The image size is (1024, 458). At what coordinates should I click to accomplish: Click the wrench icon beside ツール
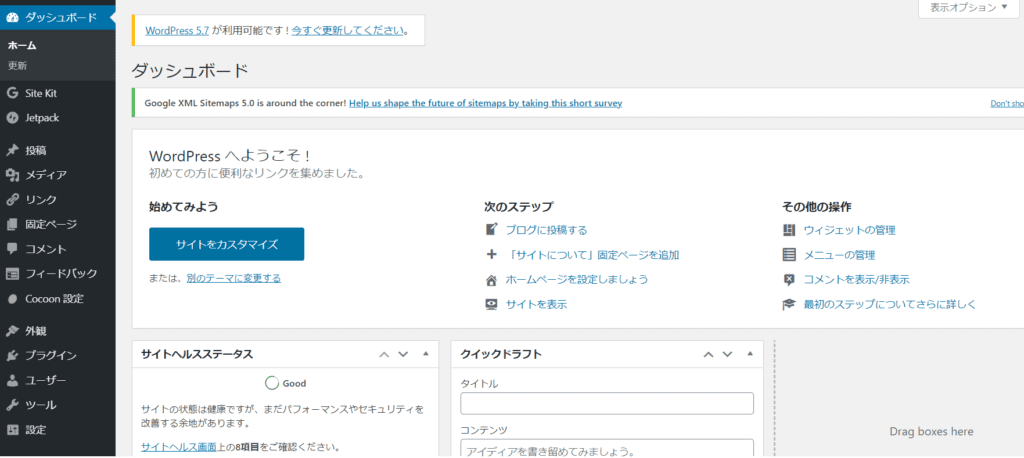tap(12, 405)
